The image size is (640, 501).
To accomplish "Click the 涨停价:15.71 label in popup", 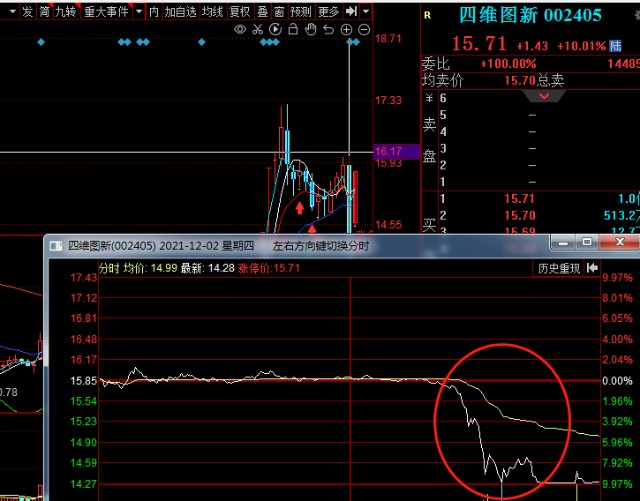I will click(x=269, y=268).
